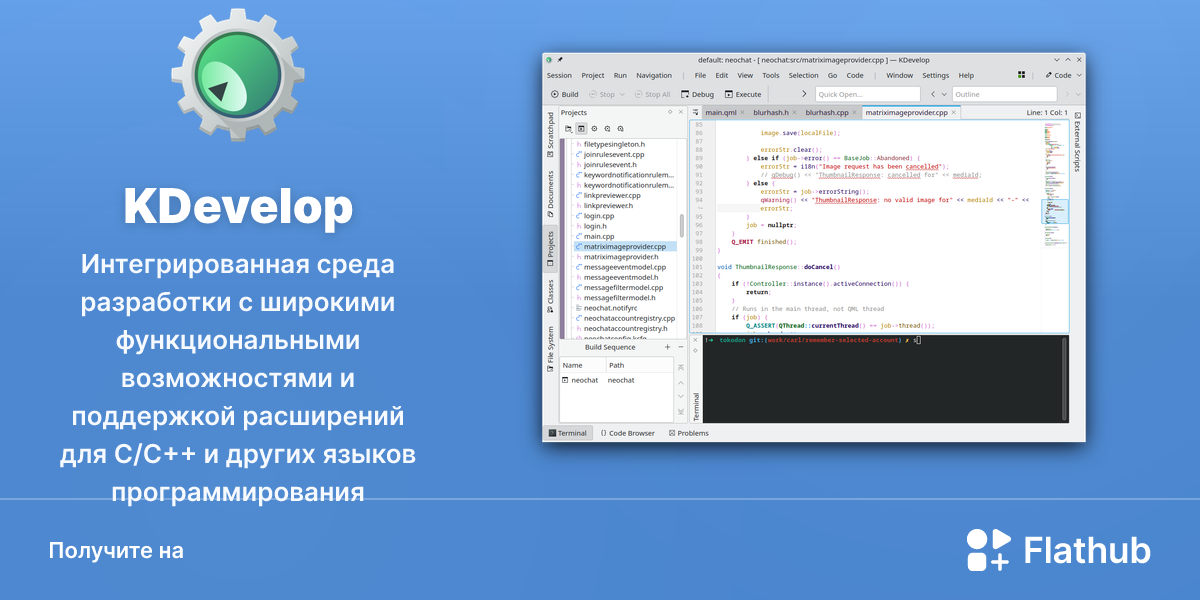
Task: Switch to the Code Browser bottom tab
Action: tap(627, 433)
